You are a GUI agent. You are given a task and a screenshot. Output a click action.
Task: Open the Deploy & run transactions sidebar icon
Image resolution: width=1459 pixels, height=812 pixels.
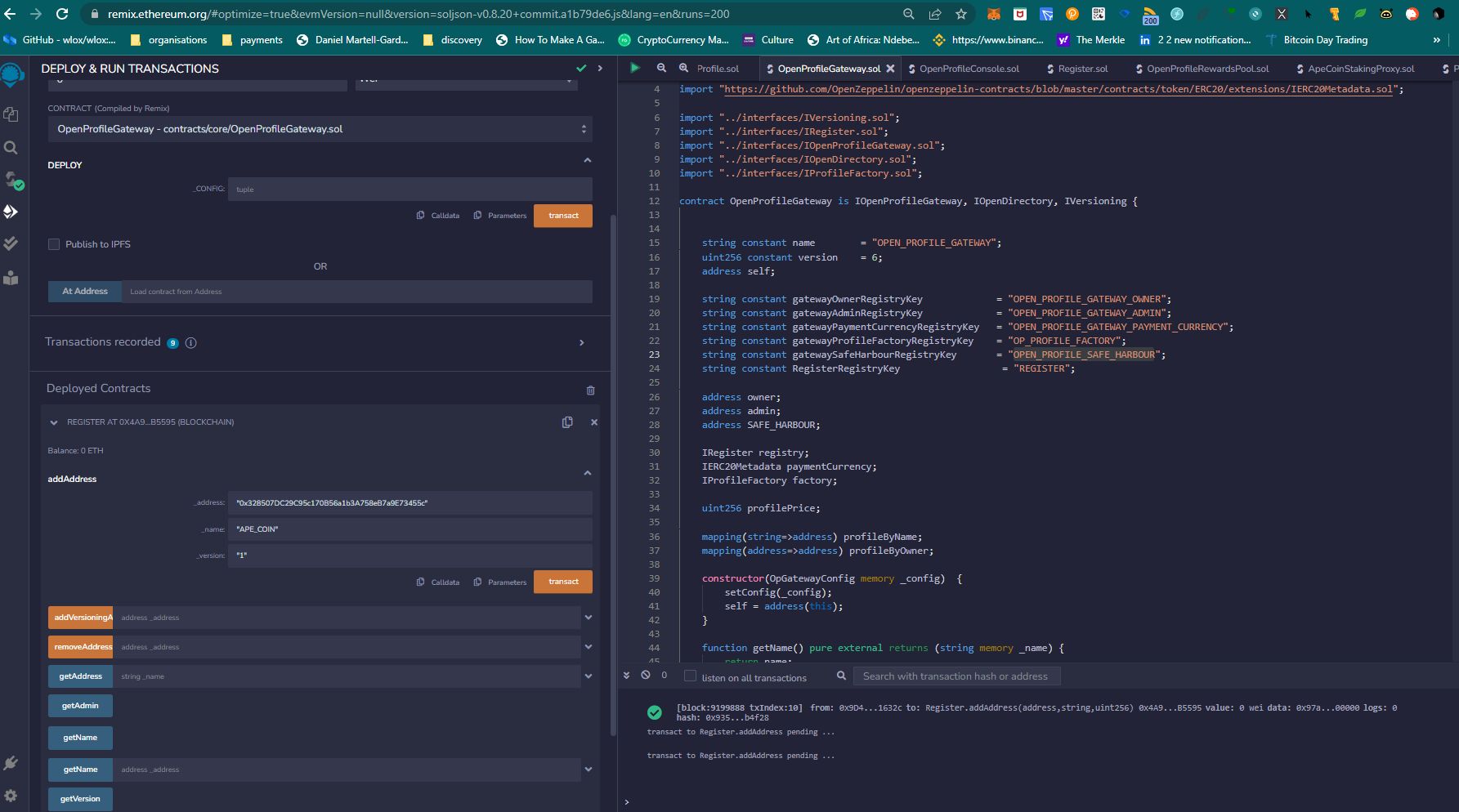[x=11, y=212]
